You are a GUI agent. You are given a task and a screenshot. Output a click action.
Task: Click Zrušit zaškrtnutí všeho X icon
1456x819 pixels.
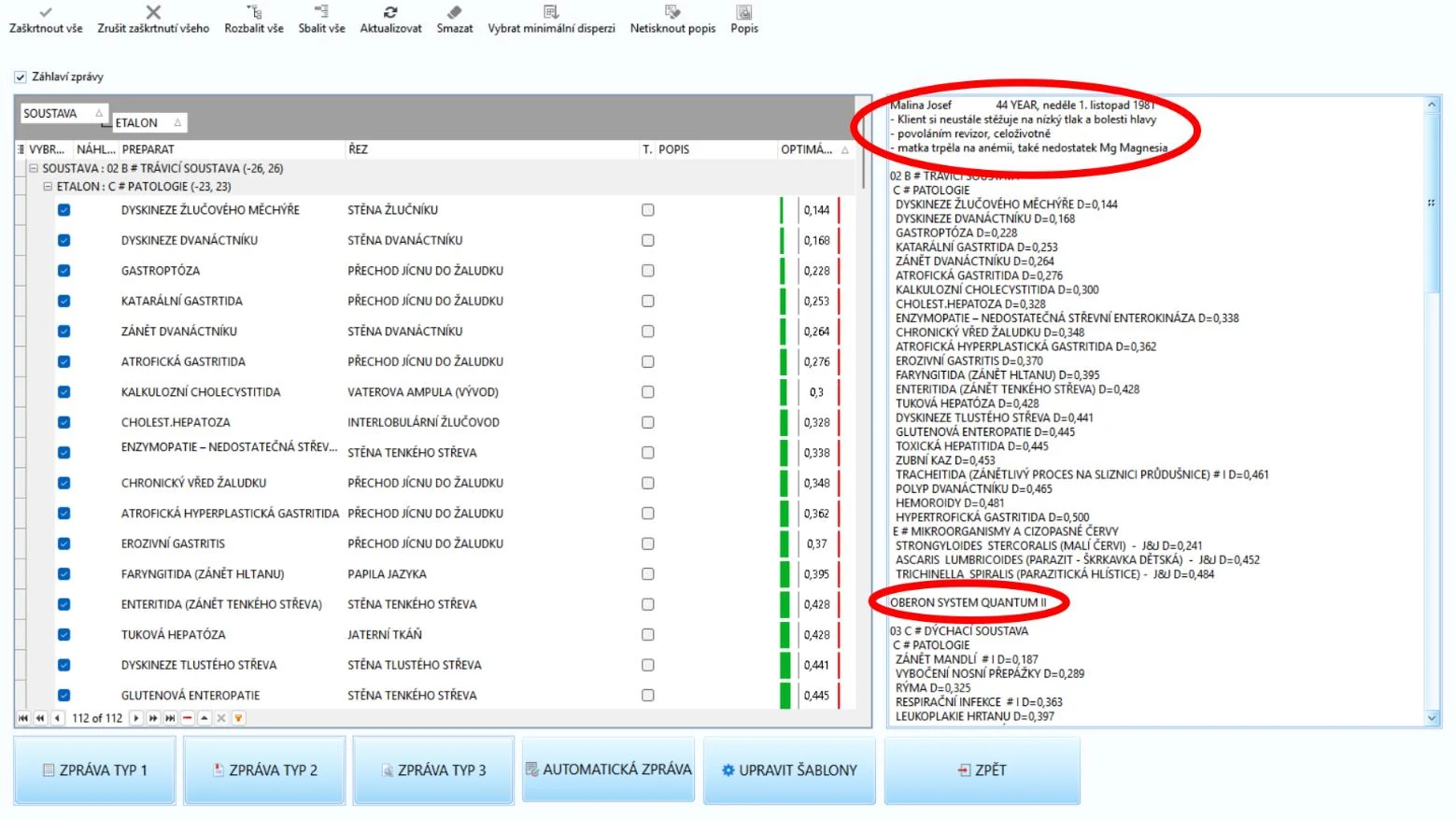pyautogui.click(x=153, y=12)
